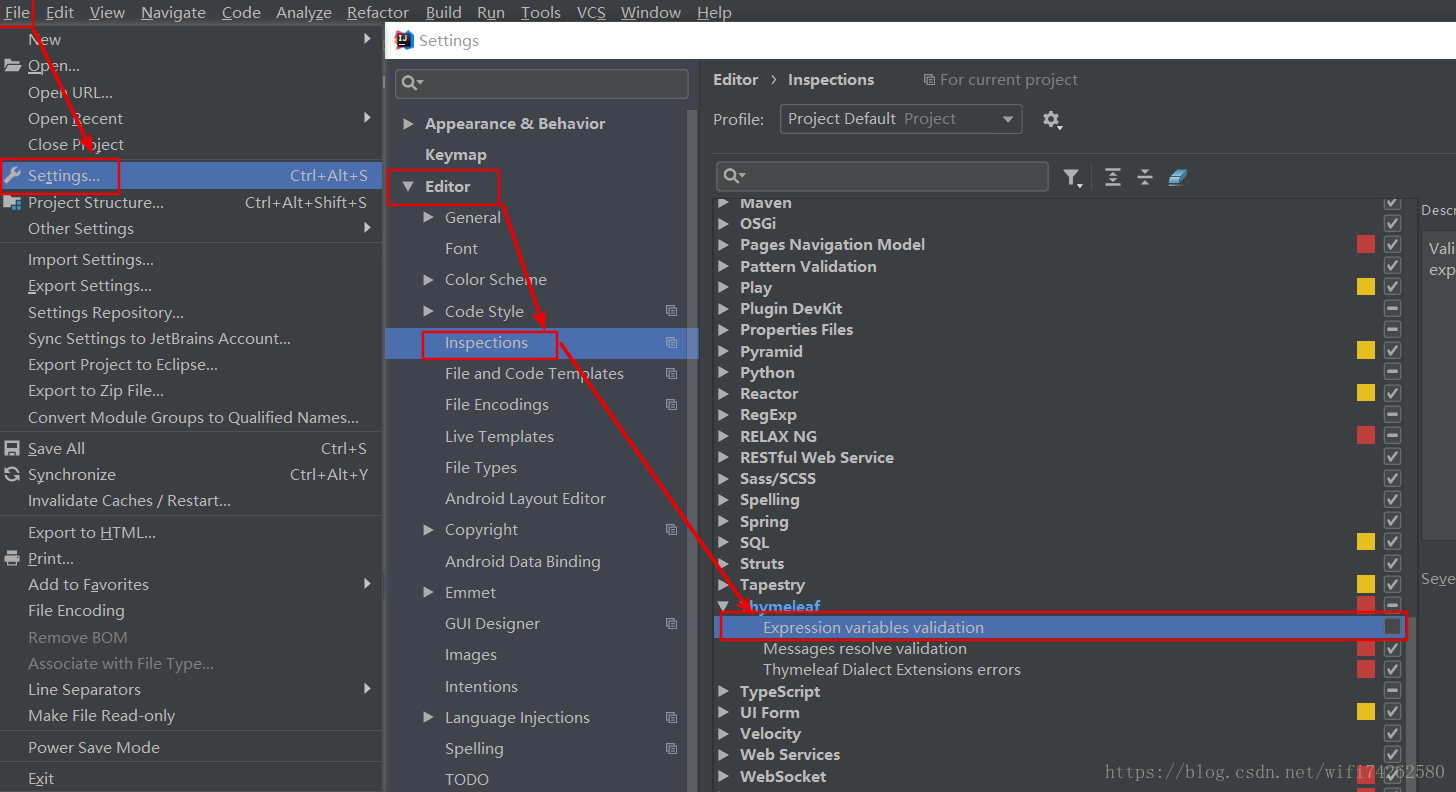Open the Edit menu

(60, 12)
